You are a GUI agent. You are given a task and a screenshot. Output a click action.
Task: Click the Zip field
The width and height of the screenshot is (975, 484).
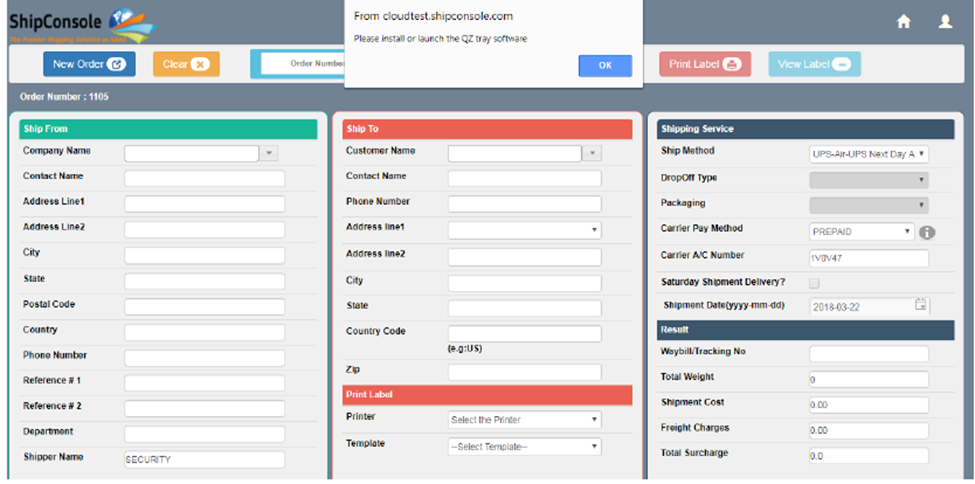click(525, 372)
